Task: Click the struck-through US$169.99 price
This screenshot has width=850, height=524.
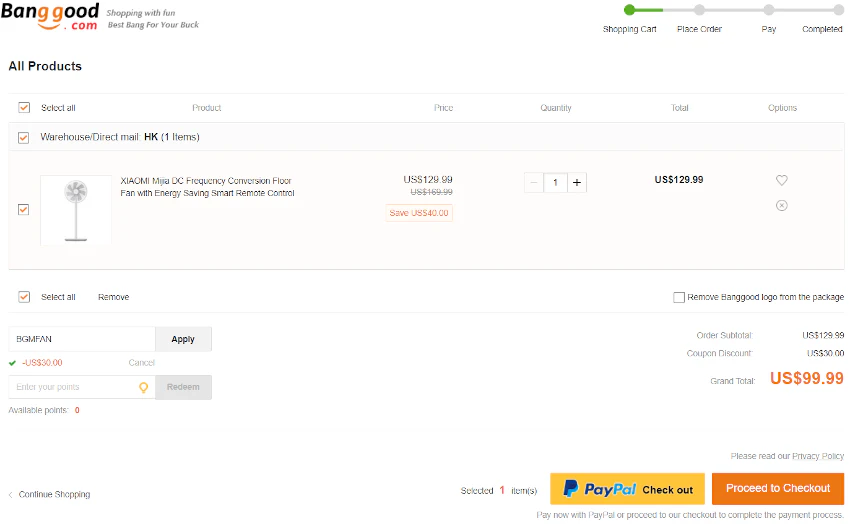Action: [432, 192]
